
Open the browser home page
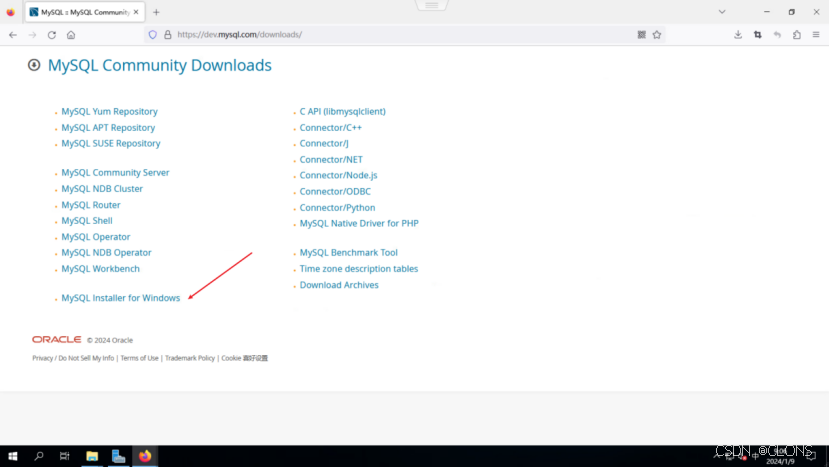coord(71,35)
